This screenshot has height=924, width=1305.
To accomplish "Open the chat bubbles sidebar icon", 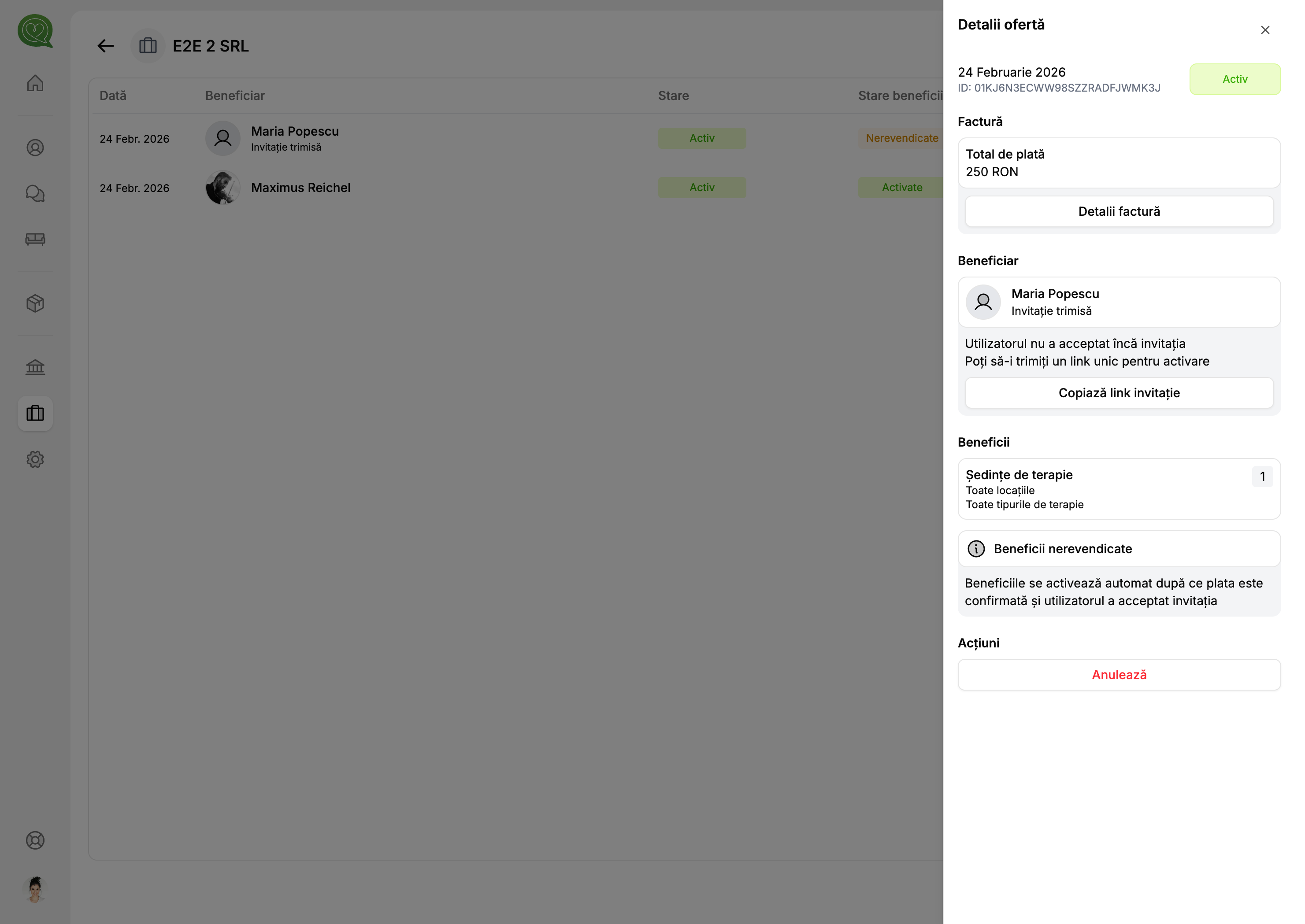I will click(x=35, y=193).
